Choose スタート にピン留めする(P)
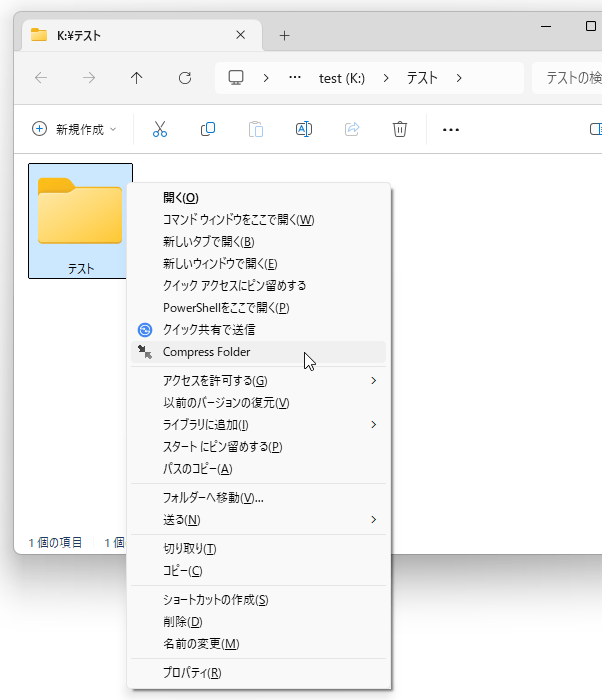The height and width of the screenshot is (700, 602). tap(259, 447)
